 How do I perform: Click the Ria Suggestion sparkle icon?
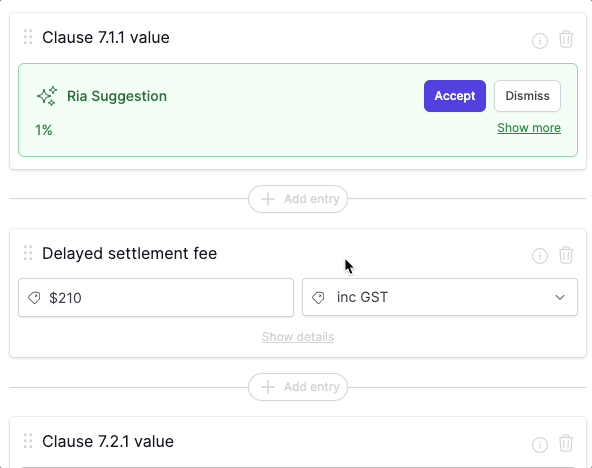(47, 96)
